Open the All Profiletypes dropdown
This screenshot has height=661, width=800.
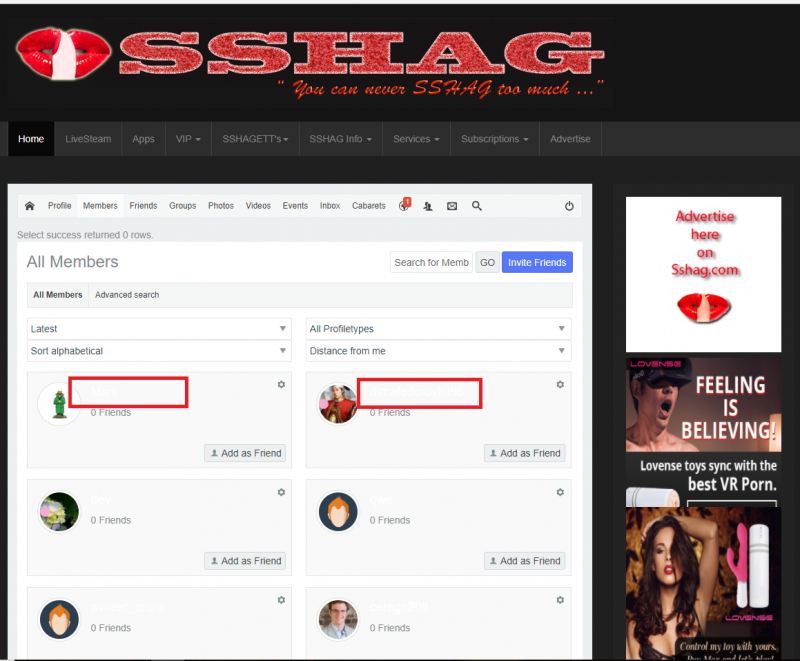pyautogui.click(x=438, y=329)
